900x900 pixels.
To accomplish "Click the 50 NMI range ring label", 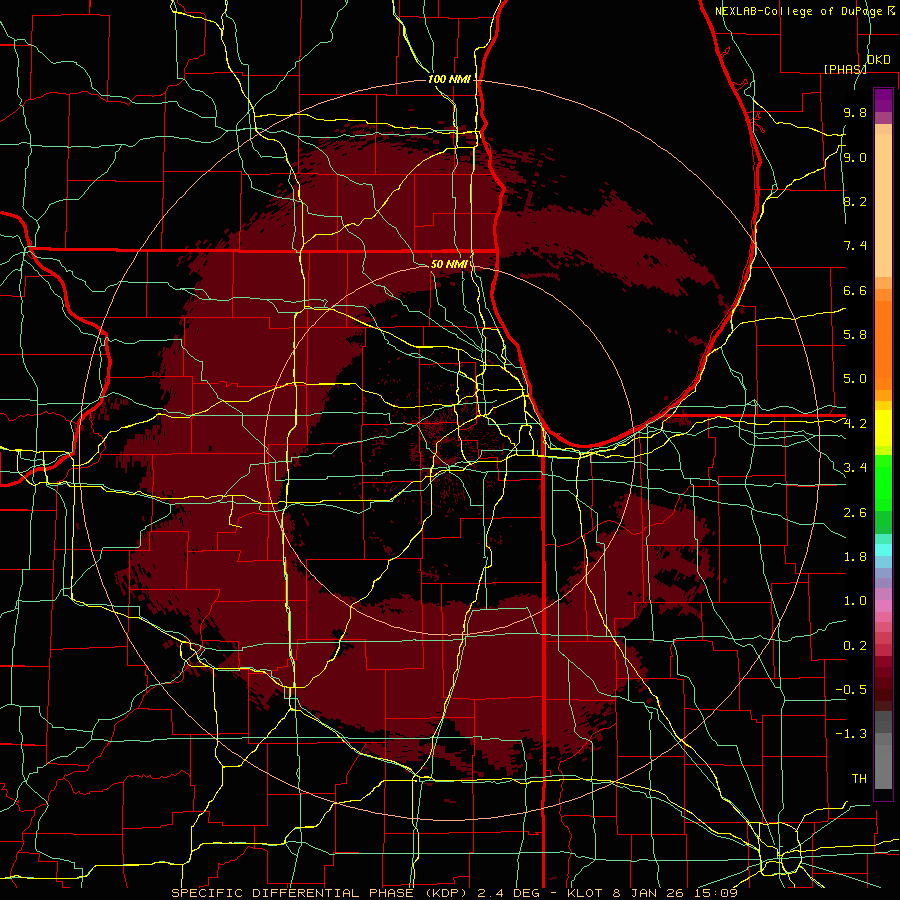I will 449,264.
